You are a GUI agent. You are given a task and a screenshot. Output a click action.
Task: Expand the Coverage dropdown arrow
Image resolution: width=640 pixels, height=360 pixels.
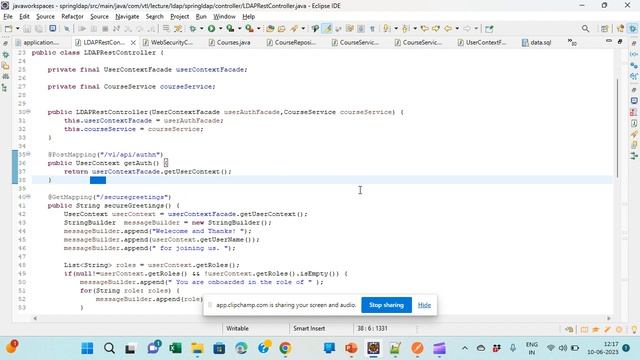point(239,29)
